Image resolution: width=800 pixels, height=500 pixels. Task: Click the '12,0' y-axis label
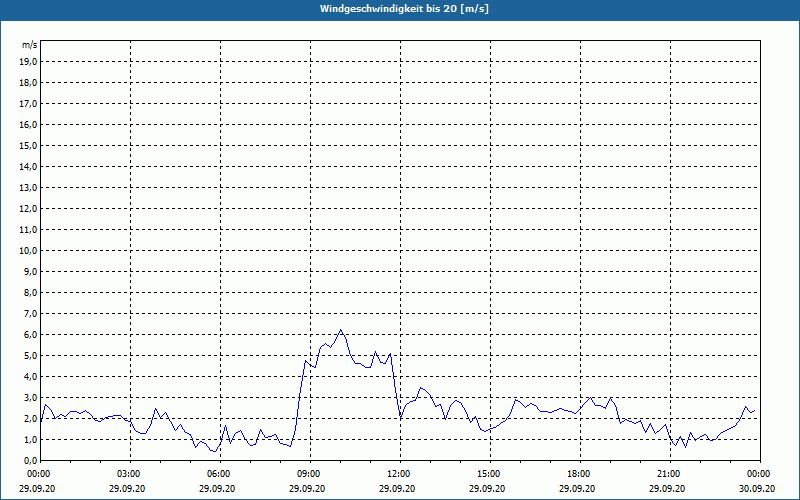29,209
